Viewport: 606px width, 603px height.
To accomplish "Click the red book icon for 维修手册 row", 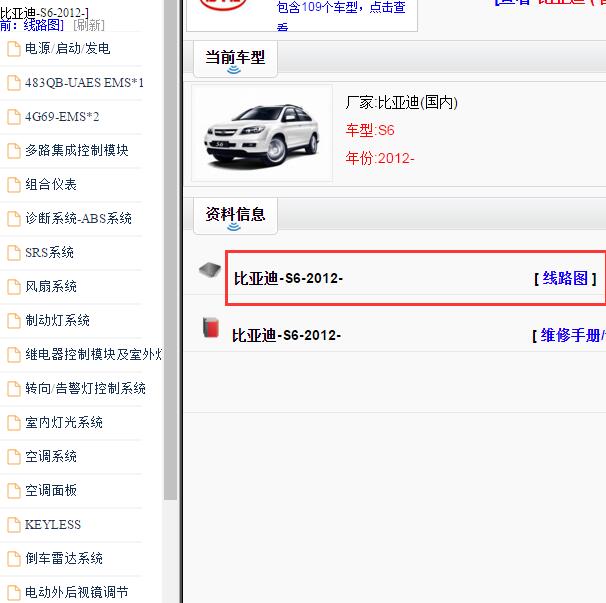I will pos(211,327).
